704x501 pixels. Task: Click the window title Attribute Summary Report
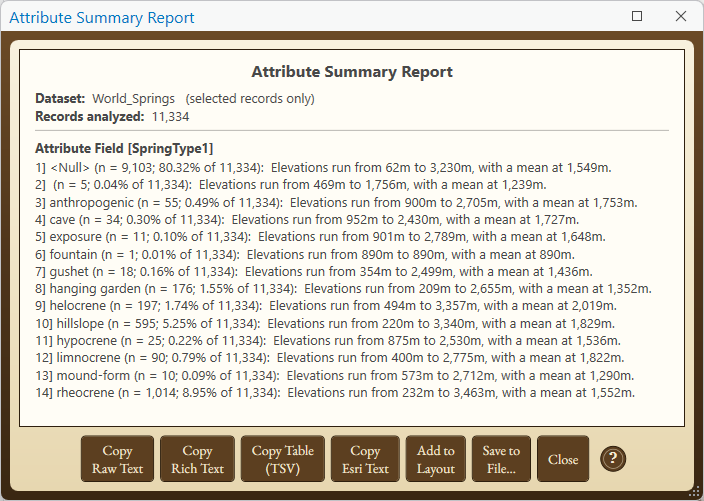tap(102, 18)
